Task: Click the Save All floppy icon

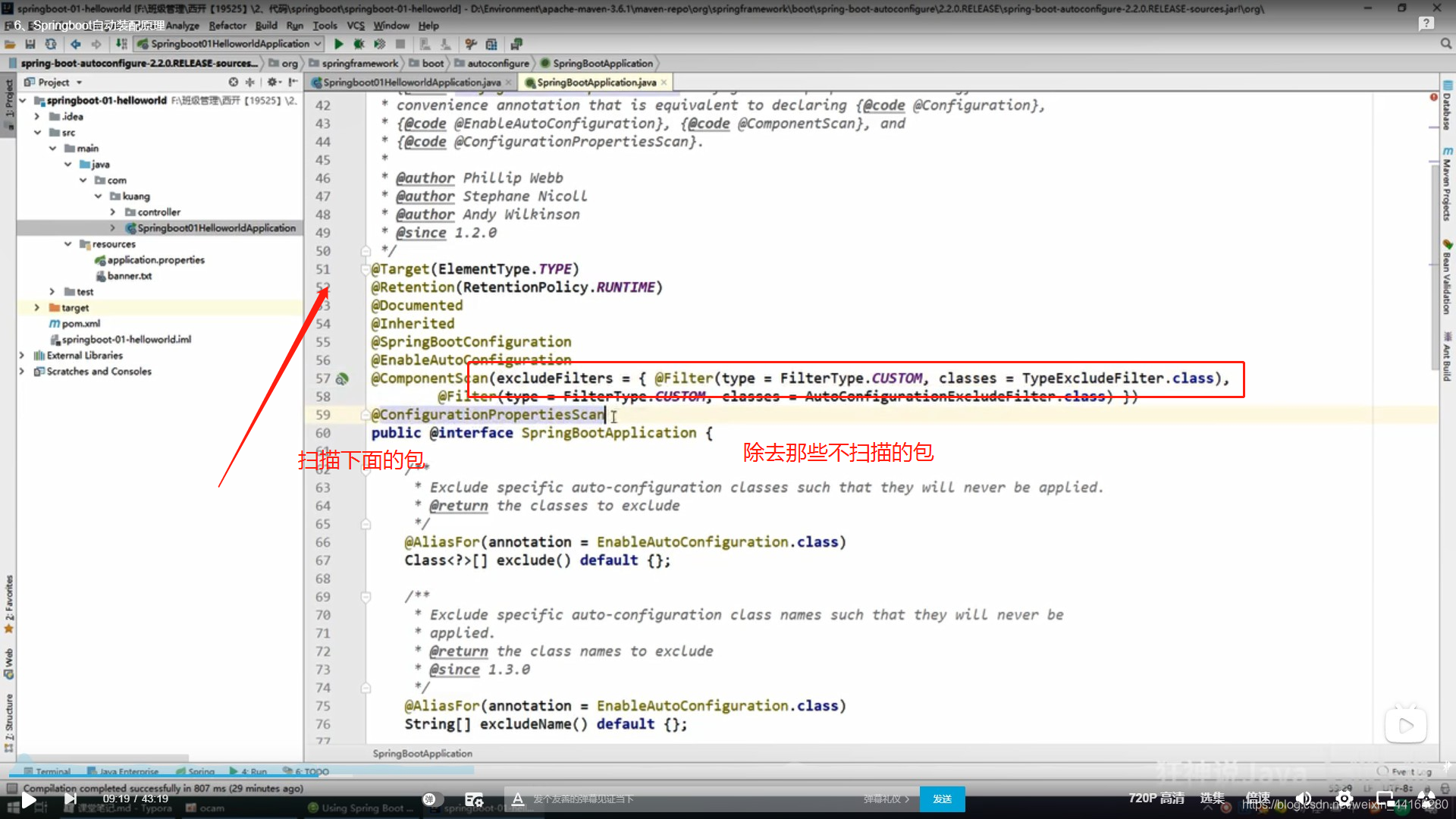Action: coord(30,44)
